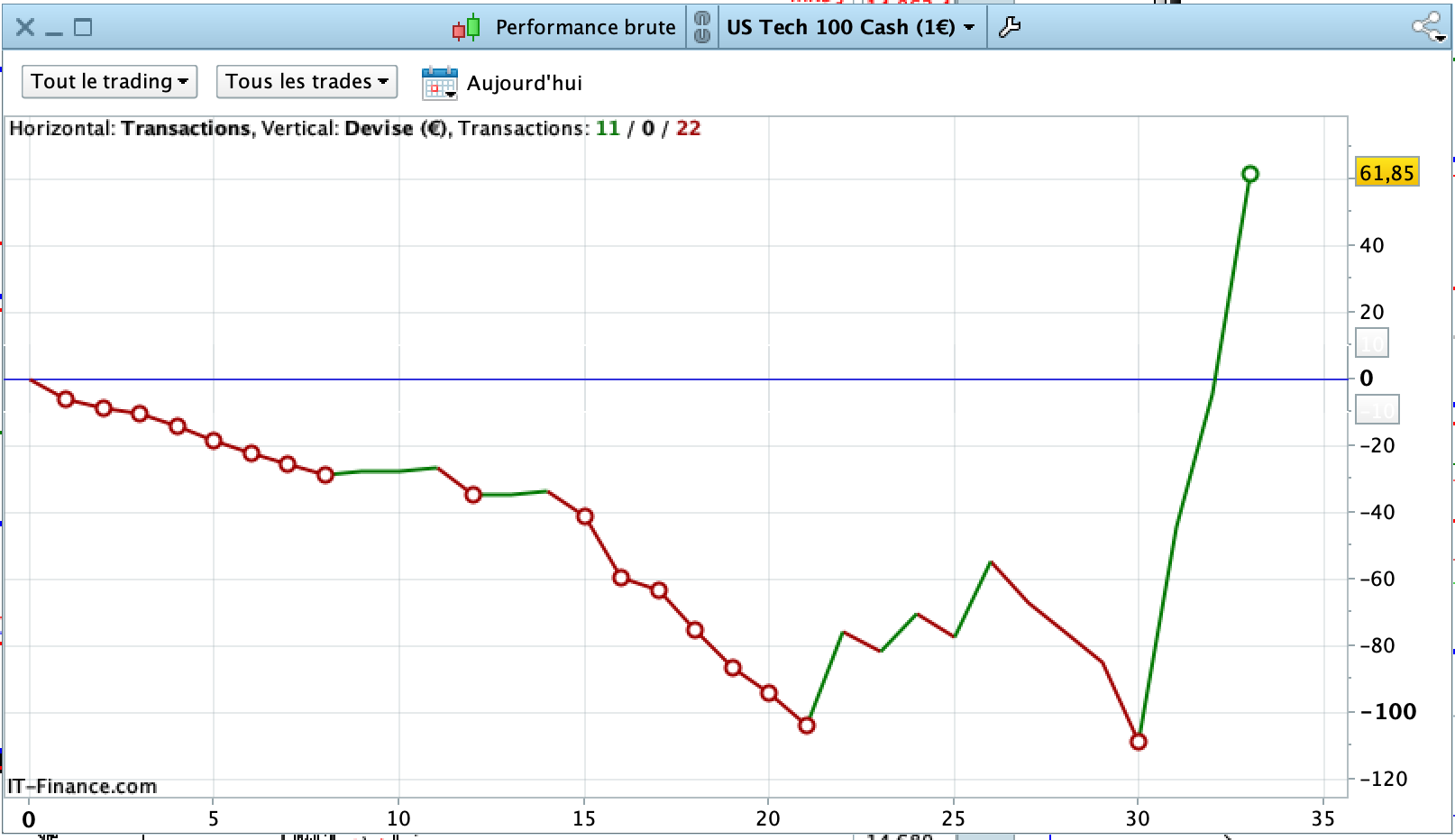This screenshot has width=1455, height=840.
Task: Click the -20 label on vertical axis
Action: pos(1377,445)
